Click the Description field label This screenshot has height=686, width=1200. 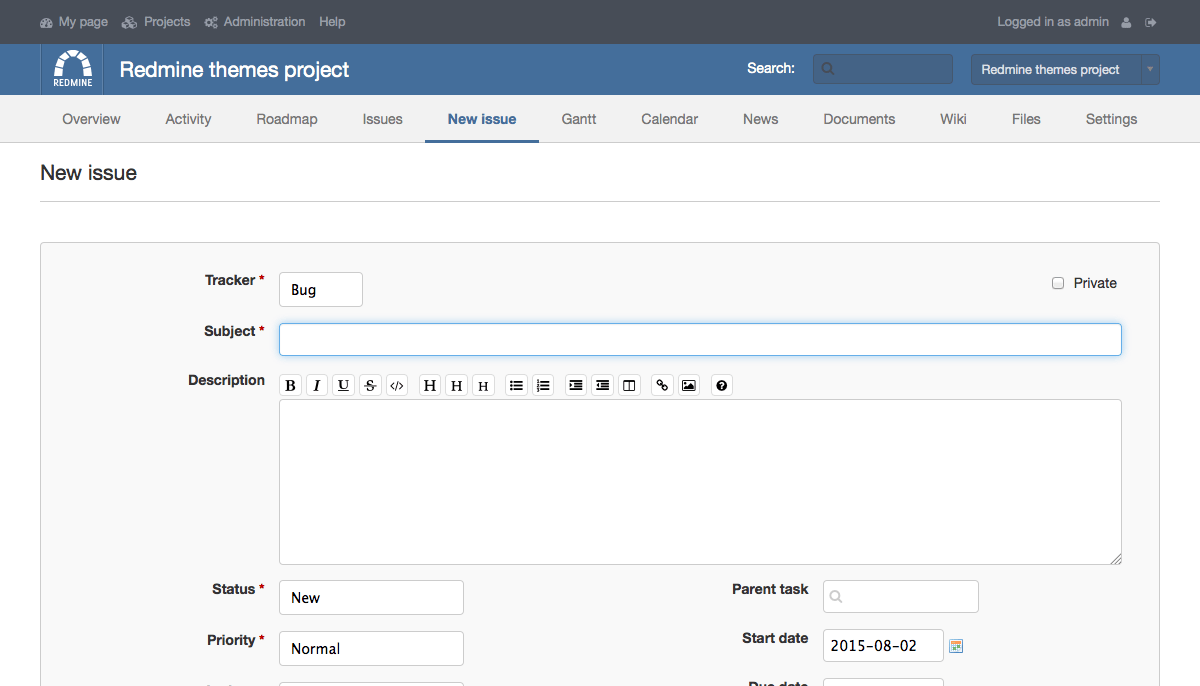227,380
